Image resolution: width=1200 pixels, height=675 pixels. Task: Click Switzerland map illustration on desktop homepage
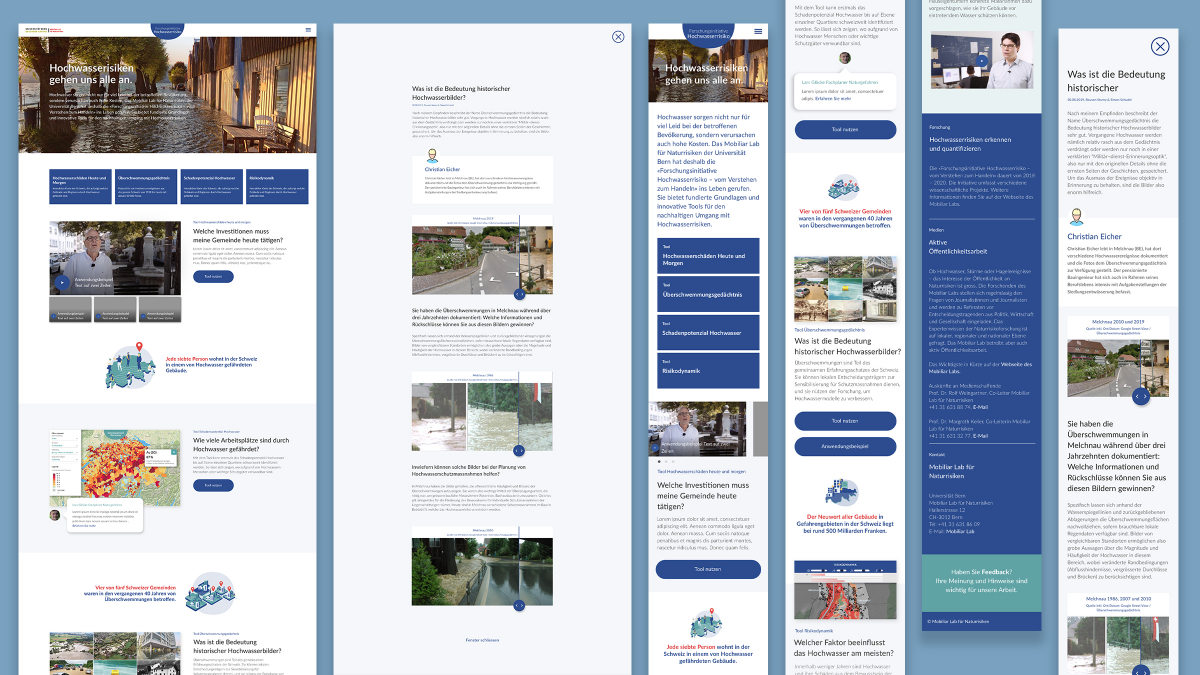[x=131, y=367]
